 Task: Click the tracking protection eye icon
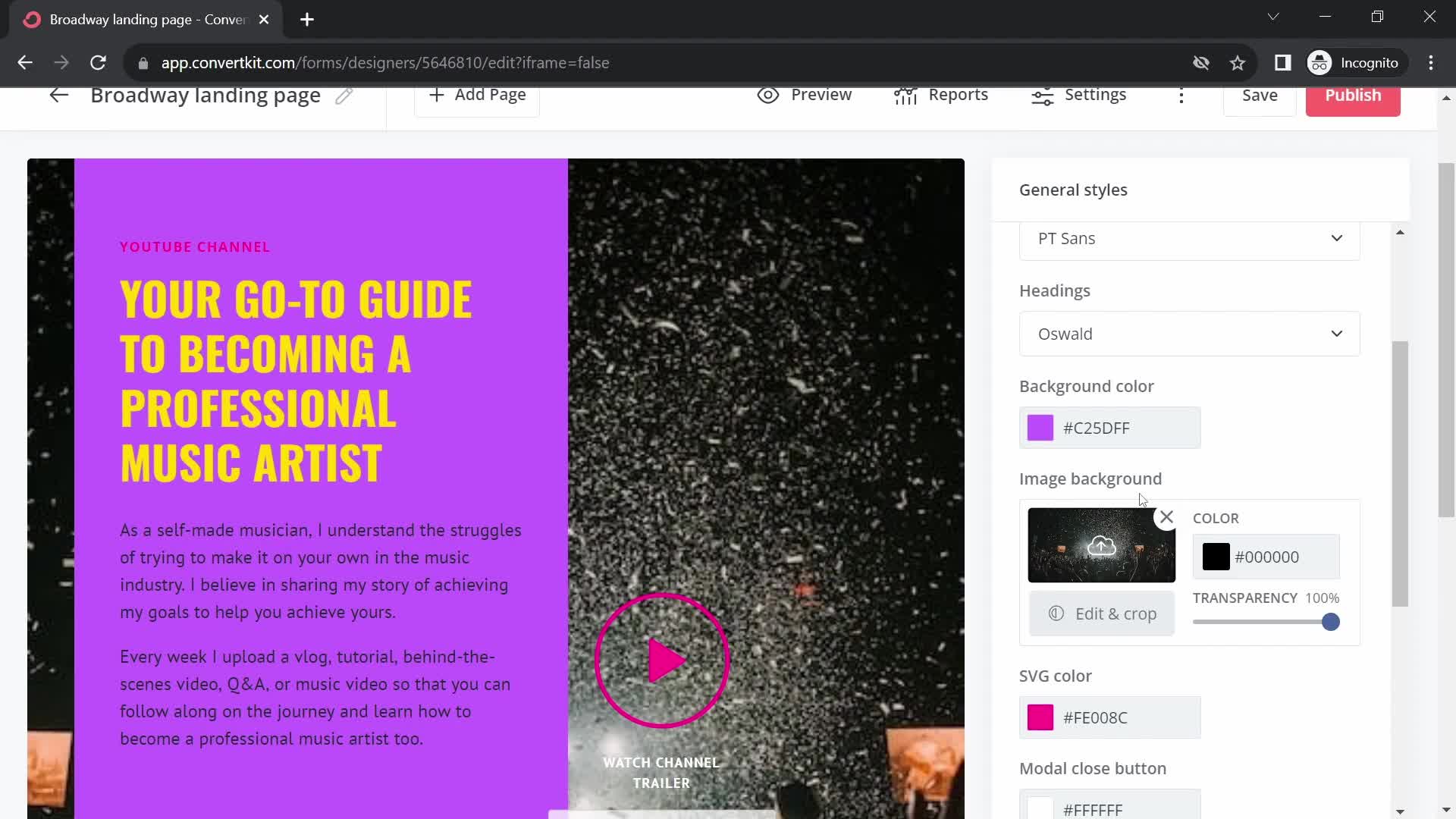(1201, 63)
